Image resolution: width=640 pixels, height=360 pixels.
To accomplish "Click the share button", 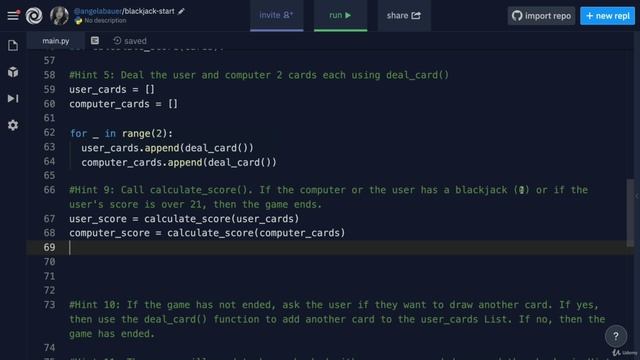I will 404,16.
